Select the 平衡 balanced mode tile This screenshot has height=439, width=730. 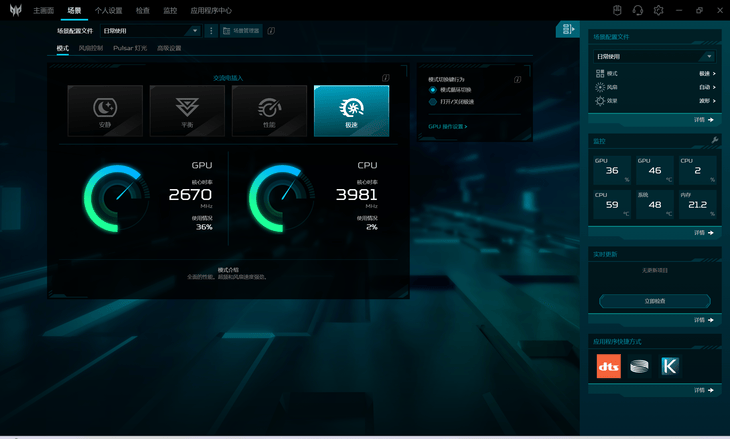(x=187, y=111)
